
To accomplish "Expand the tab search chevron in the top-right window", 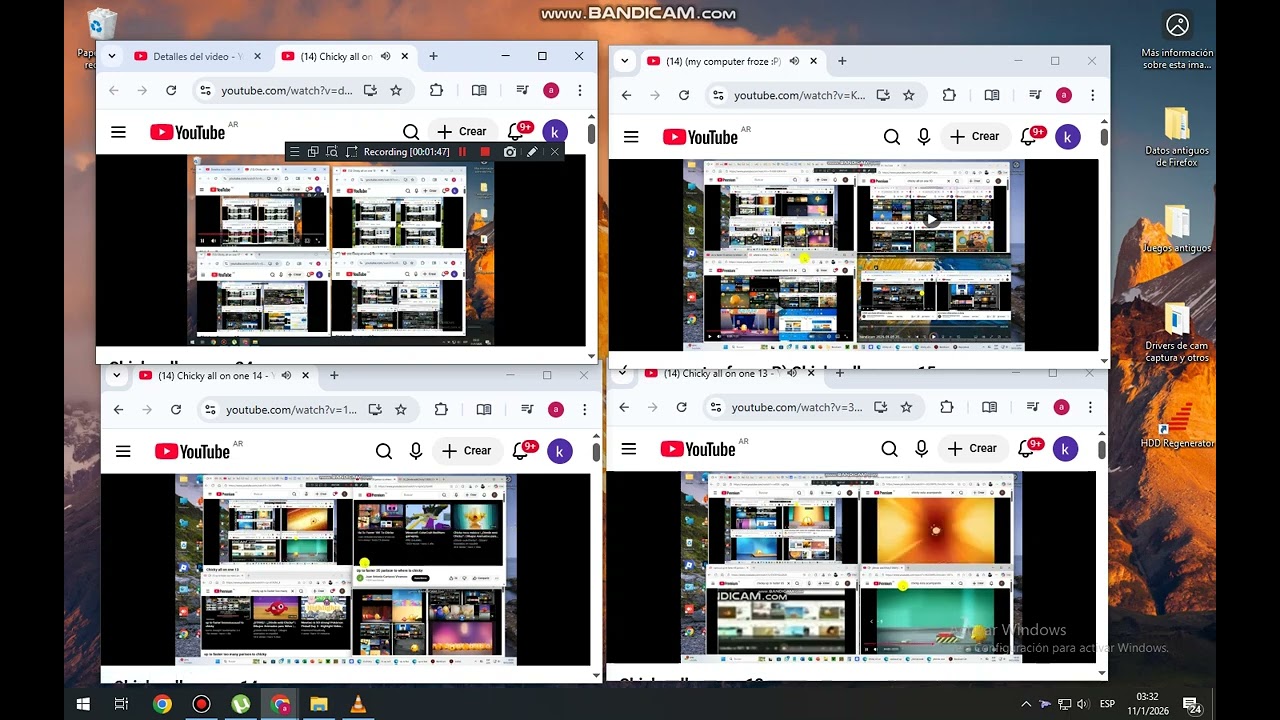I will [625, 61].
